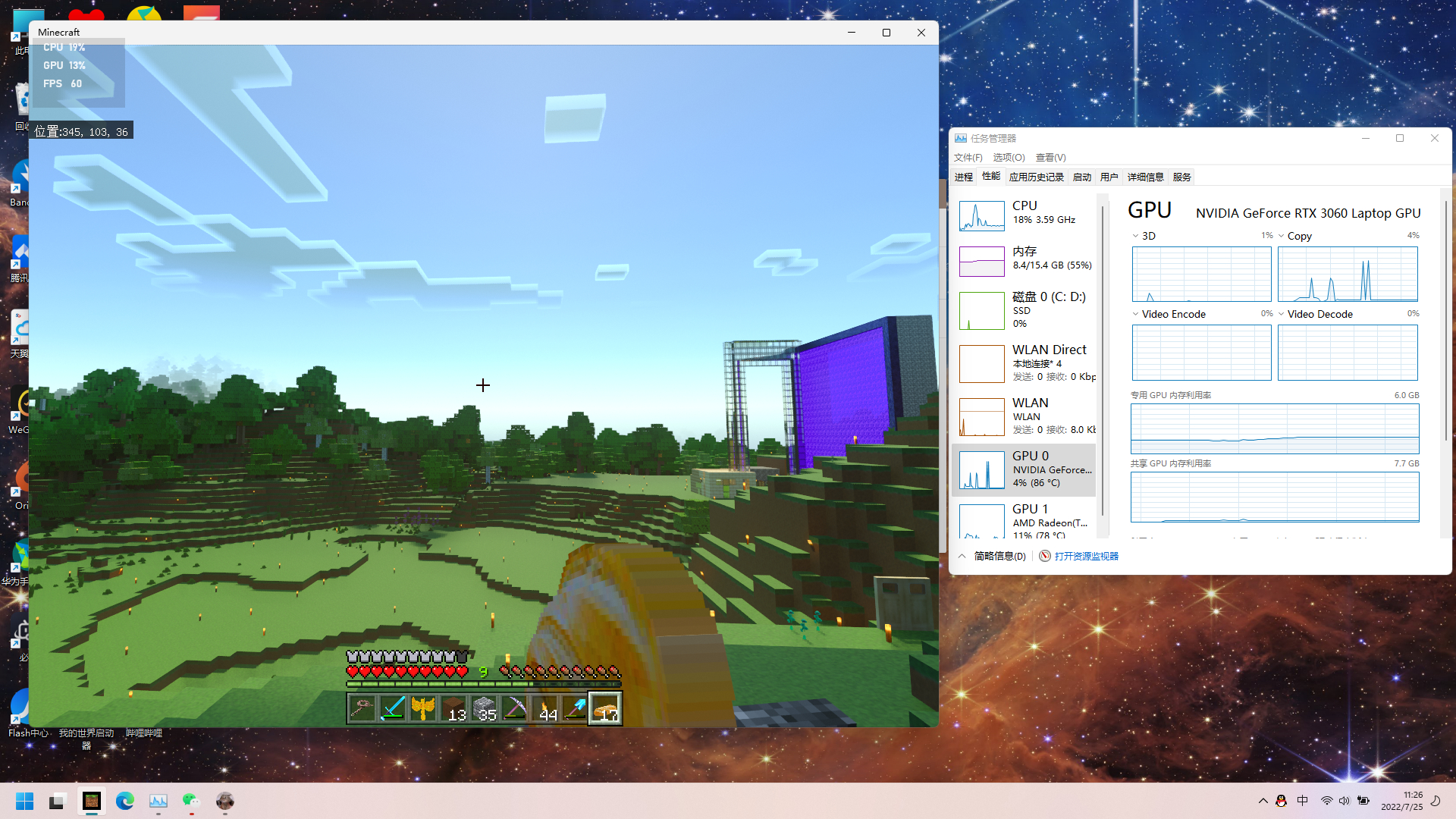This screenshot has width=1456, height=819.
Task: Open the Copy graph engine dropdown
Action: [1281, 236]
